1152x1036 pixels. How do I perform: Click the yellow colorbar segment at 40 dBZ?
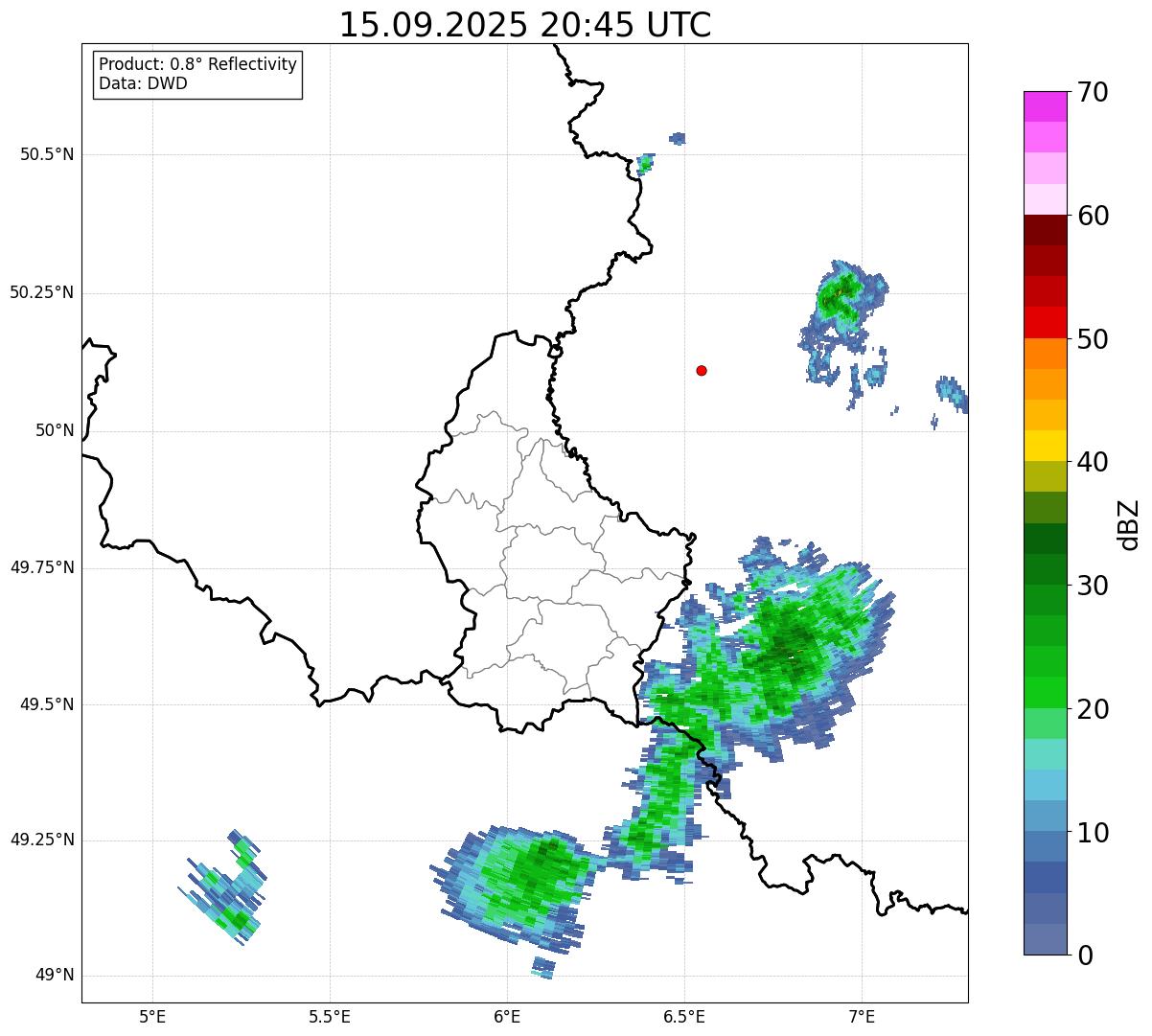point(1045,447)
